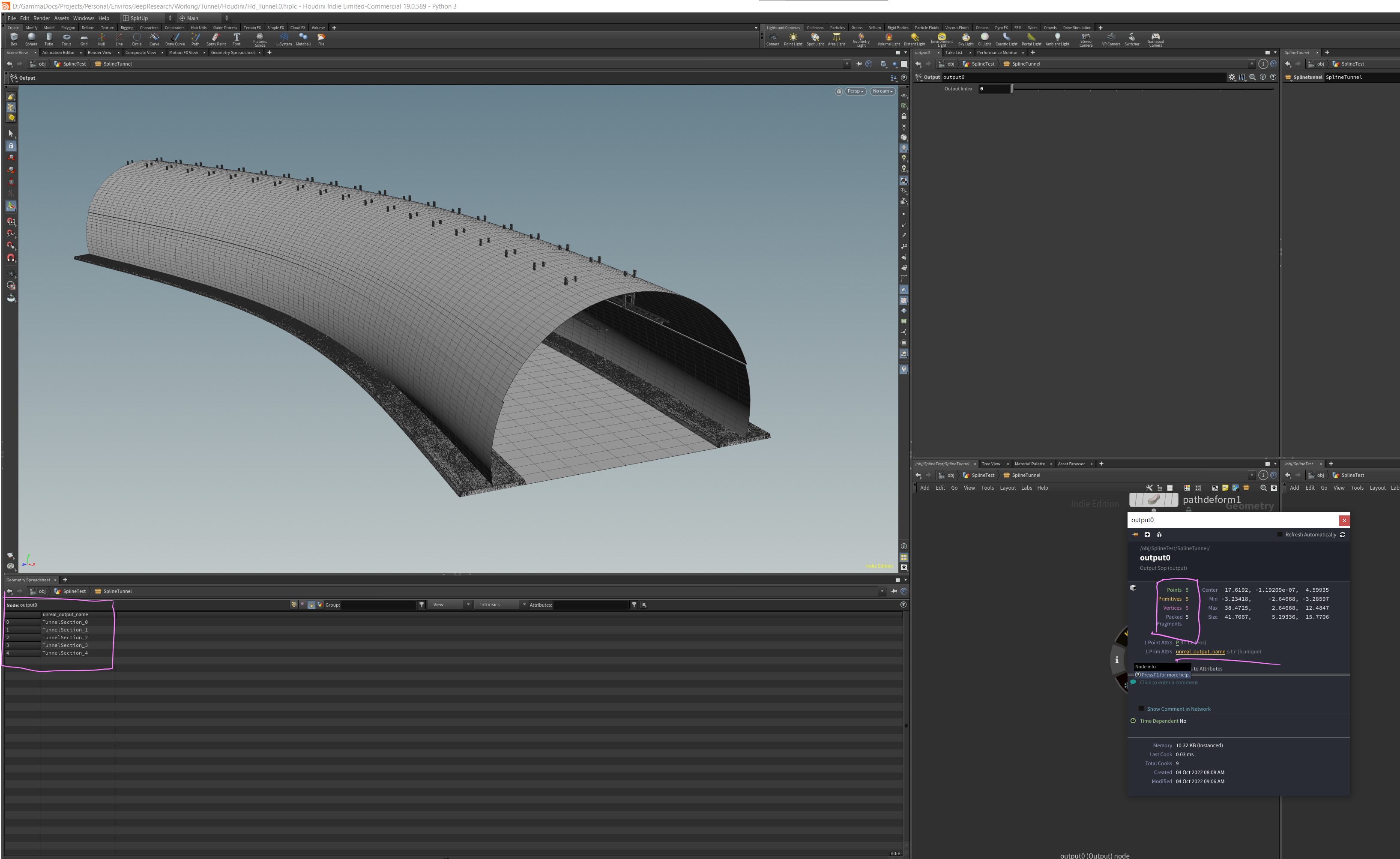Image resolution: width=1400 pixels, height=859 pixels.
Task: Open the Labs menu in network editor
Action: click(x=1026, y=488)
